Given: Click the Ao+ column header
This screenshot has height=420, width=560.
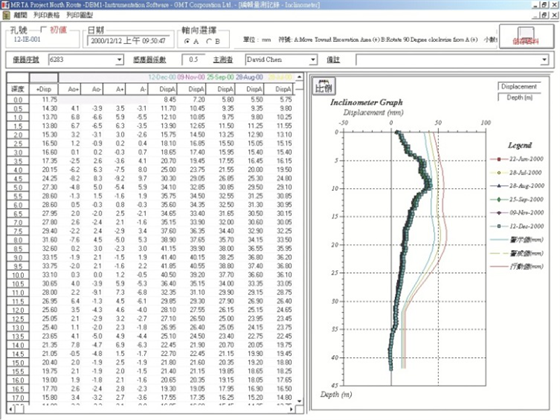Looking at the screenshot, I should point(70,89).
